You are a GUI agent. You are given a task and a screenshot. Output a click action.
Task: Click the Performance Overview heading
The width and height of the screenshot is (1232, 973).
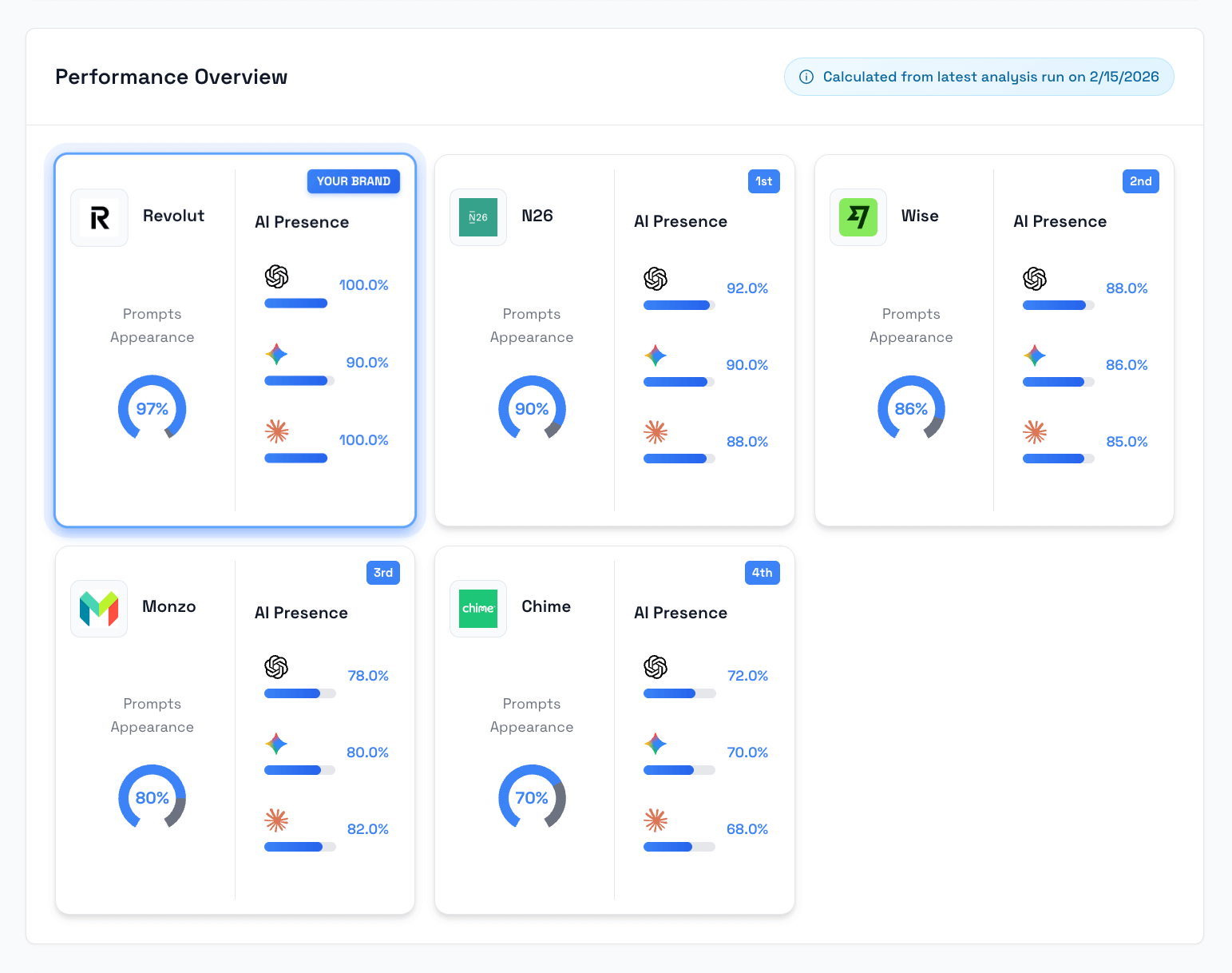pyautogui.click(x=171, y=77)
